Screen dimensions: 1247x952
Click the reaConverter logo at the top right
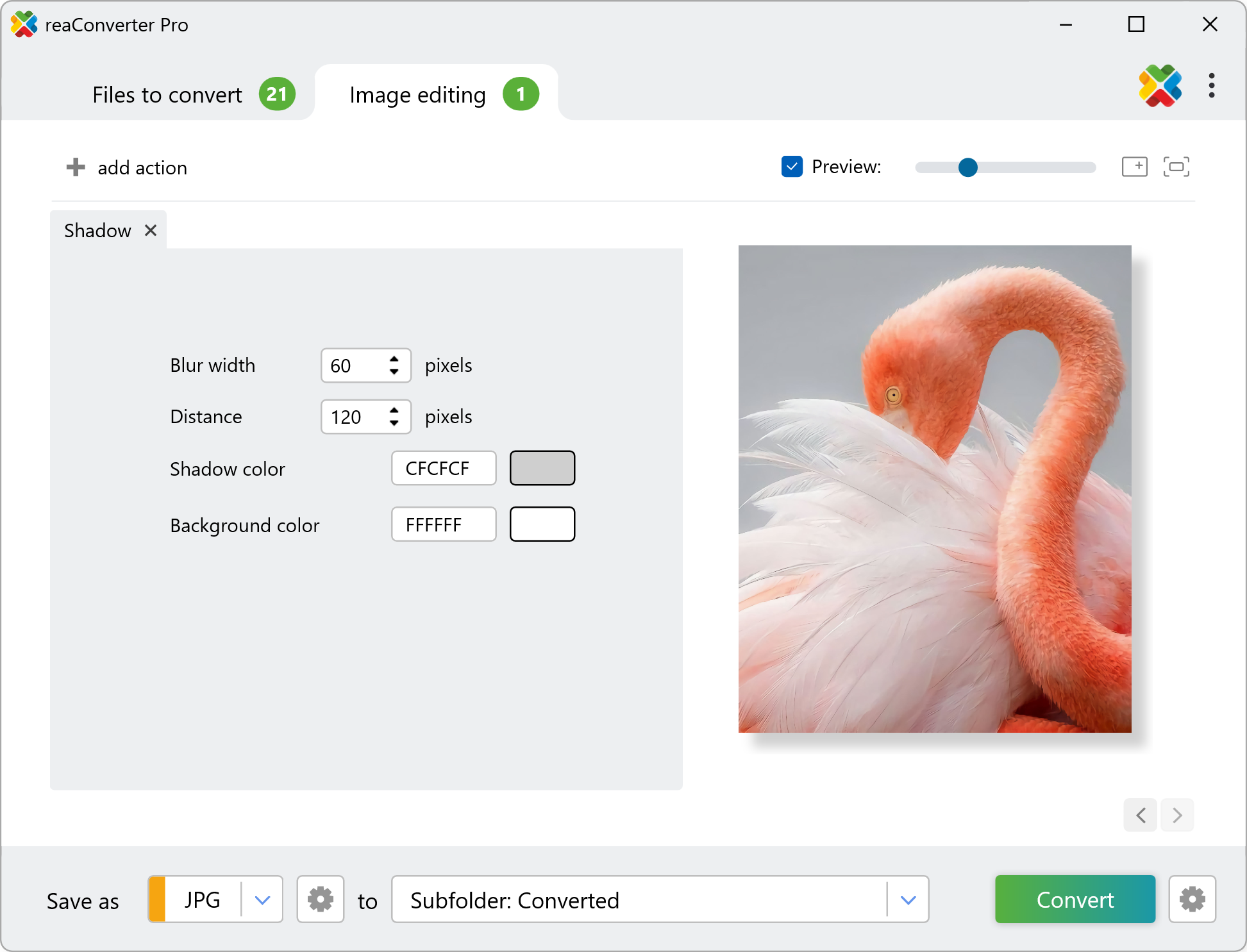click(1160, 86)
